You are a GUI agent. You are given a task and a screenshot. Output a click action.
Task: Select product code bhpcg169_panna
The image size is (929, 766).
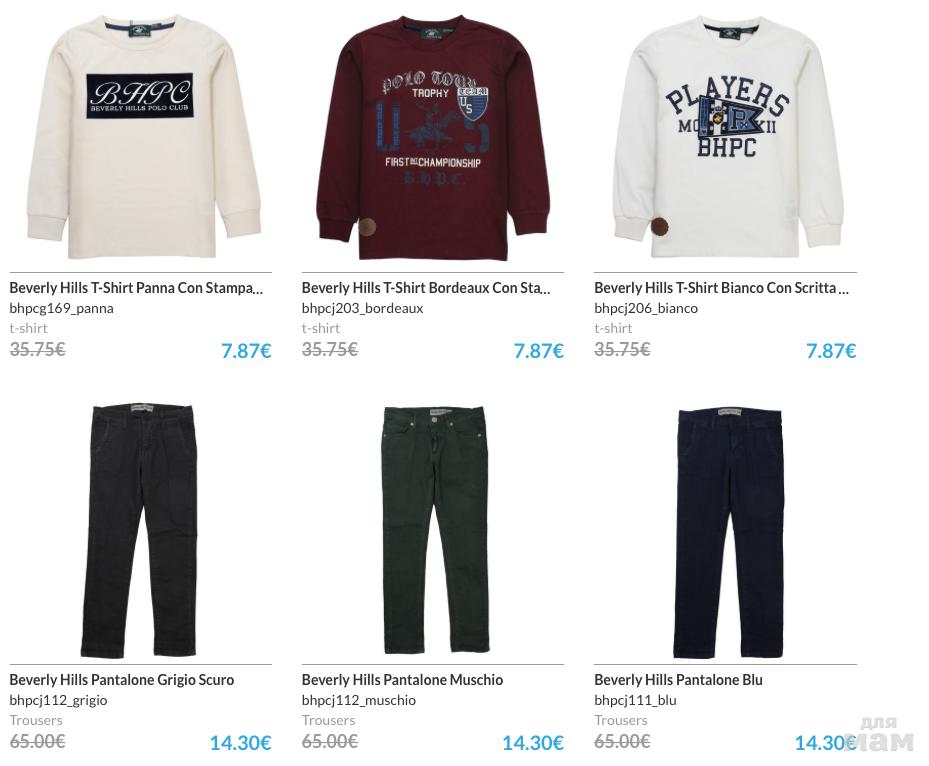coord(62,308)
